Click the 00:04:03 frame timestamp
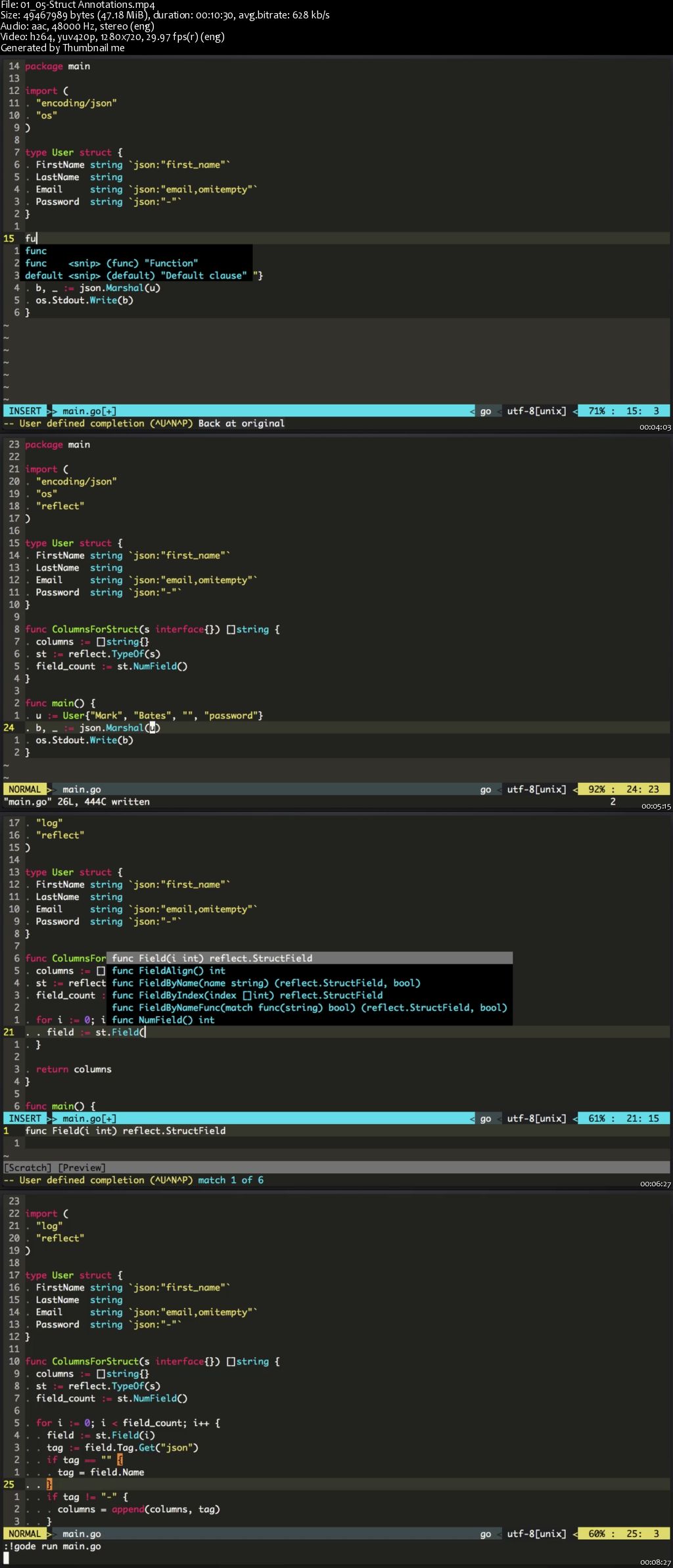This screenshot has width=673, height=1568. [x=655, y=428]
